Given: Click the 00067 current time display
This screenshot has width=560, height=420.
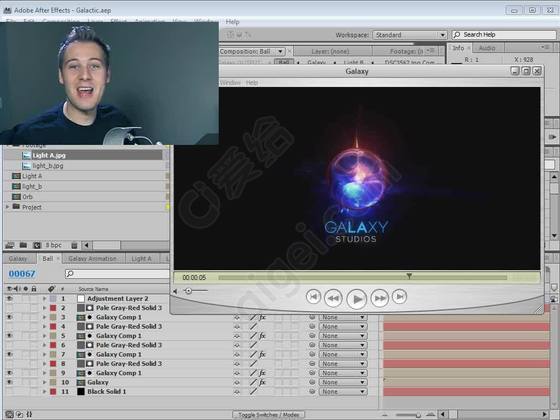Looking at the screenshot, I should [x=22, y=274].
